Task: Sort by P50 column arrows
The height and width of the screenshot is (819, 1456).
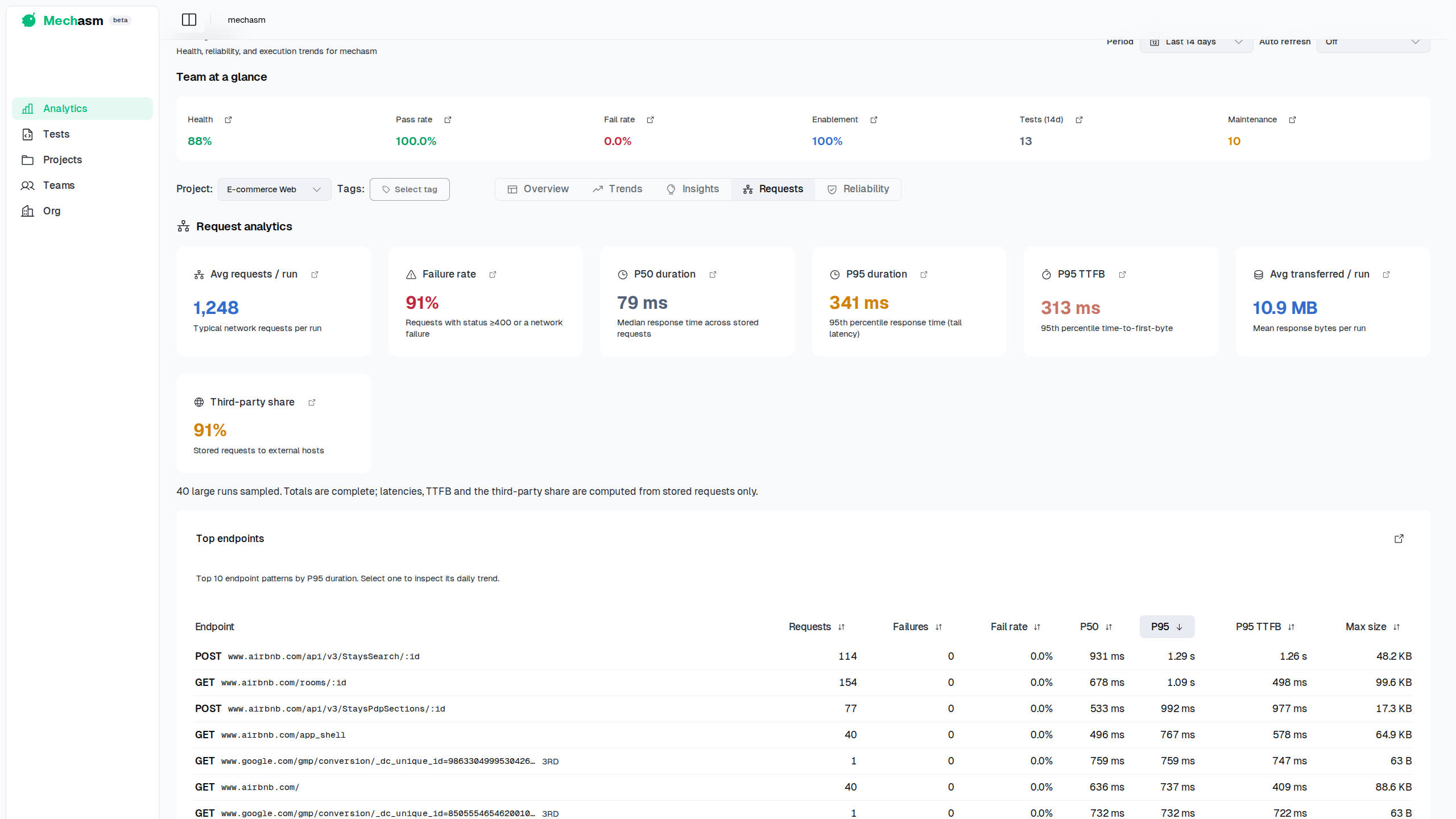Action: coord(1108,627)
